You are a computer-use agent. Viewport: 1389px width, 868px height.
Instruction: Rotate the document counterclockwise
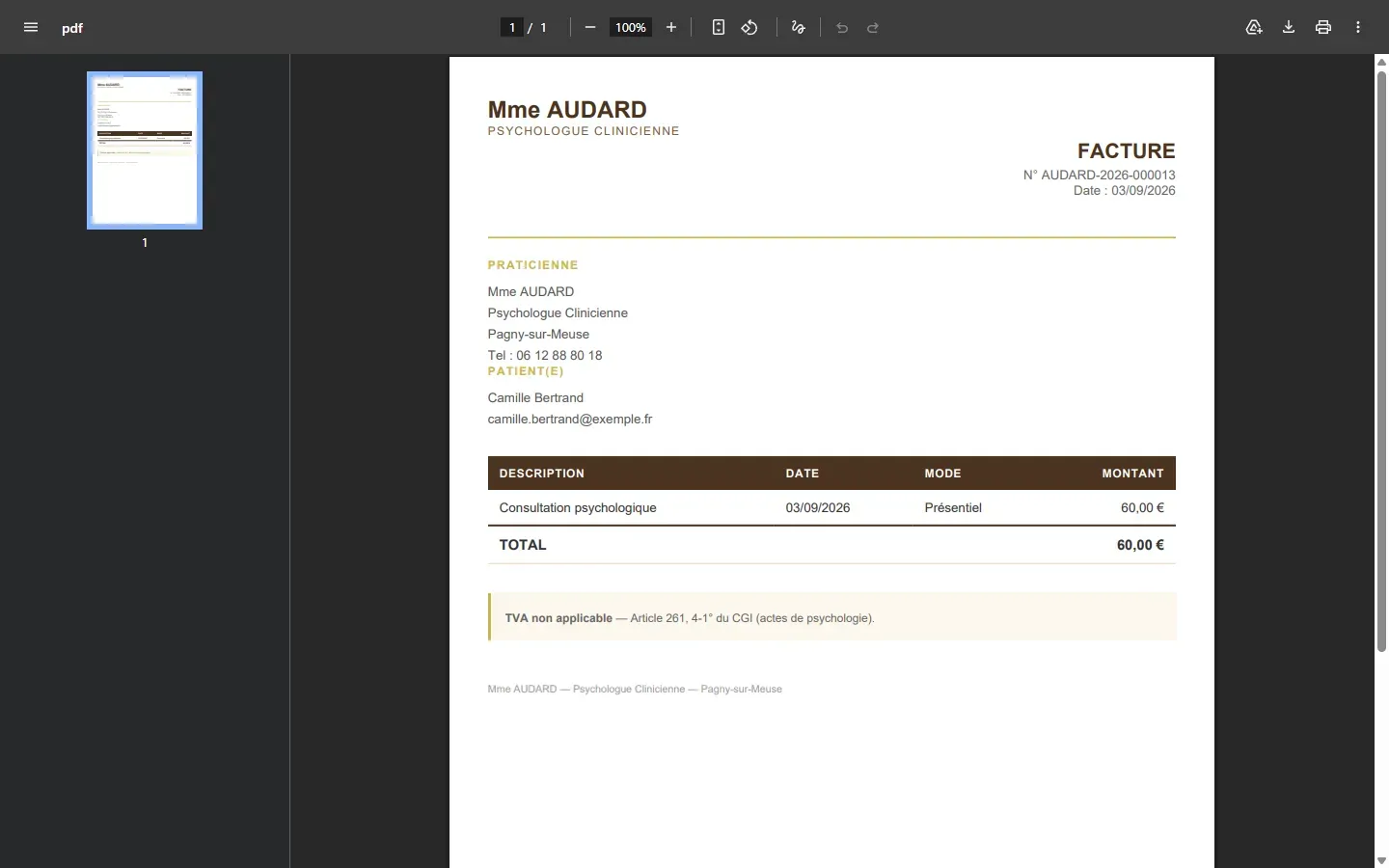tap(749, 27)
